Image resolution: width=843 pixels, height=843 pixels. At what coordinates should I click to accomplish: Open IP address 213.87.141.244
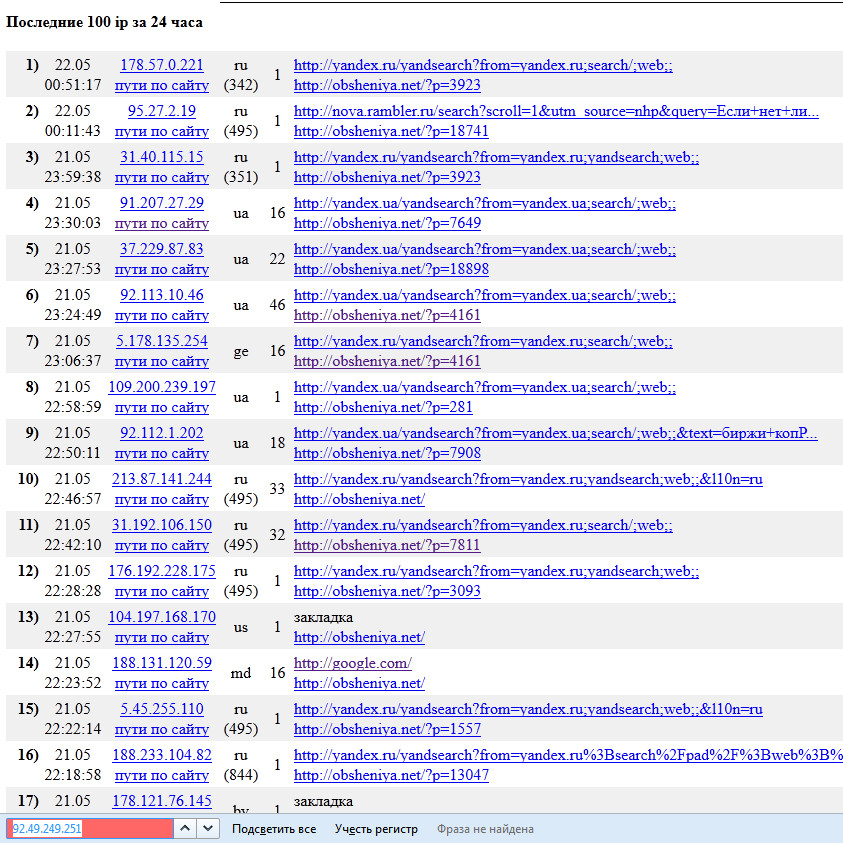[162, 478]
